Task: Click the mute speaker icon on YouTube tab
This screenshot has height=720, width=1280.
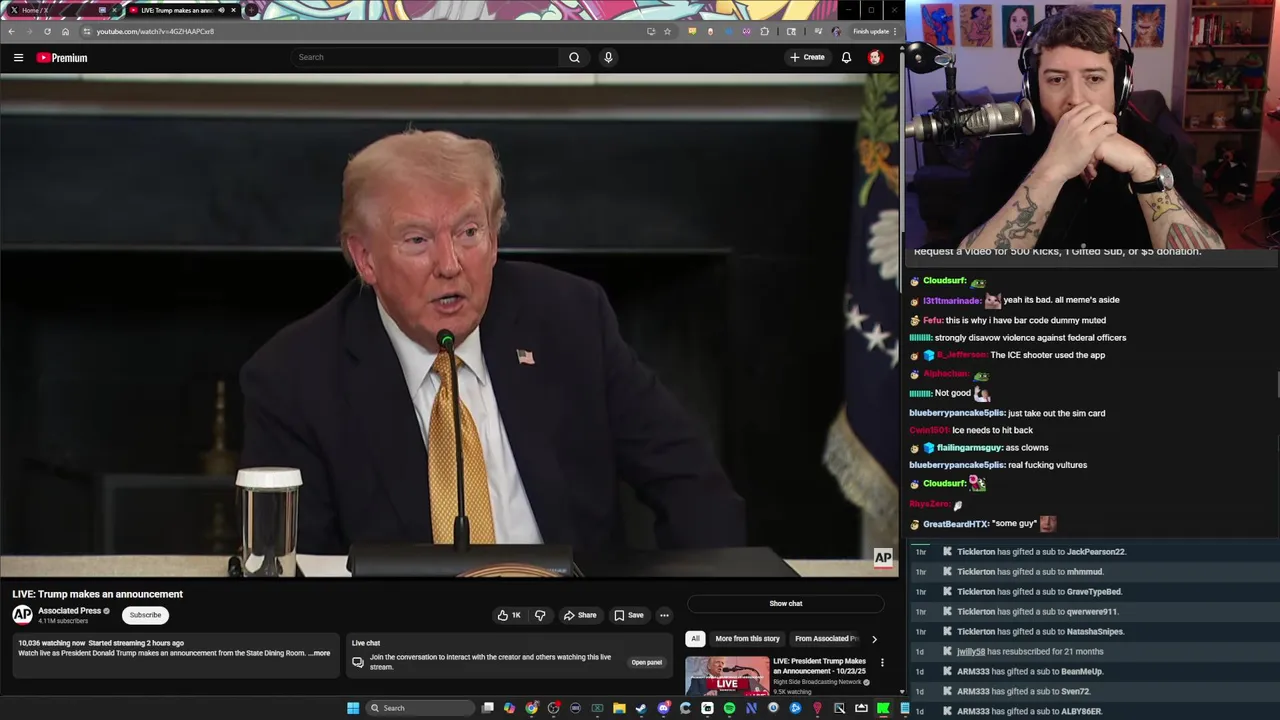Action: [x=221, y=10]
